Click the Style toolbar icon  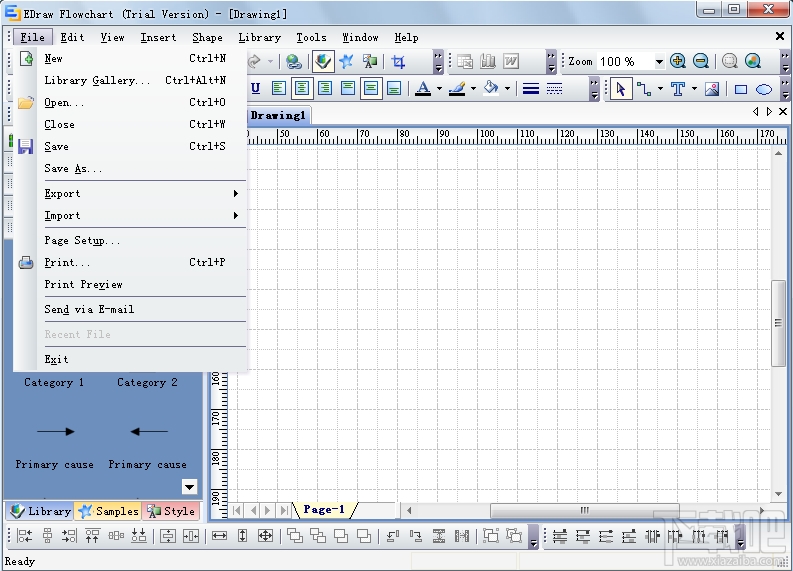coord(370,62)
